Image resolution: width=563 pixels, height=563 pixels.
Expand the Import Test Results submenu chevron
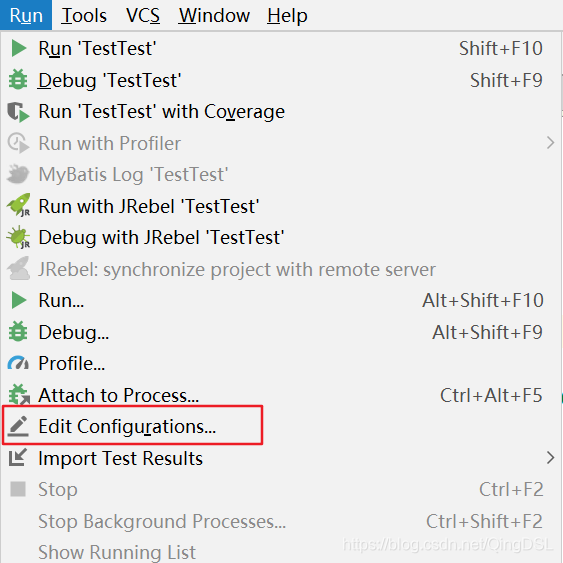550,458
